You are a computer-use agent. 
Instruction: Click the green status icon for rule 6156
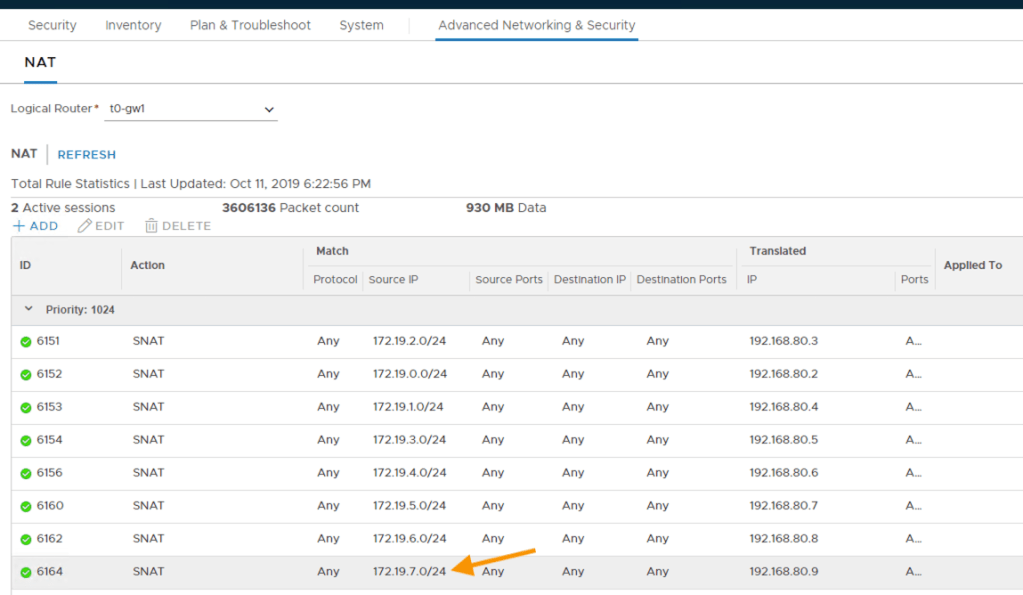click(26, 474)
